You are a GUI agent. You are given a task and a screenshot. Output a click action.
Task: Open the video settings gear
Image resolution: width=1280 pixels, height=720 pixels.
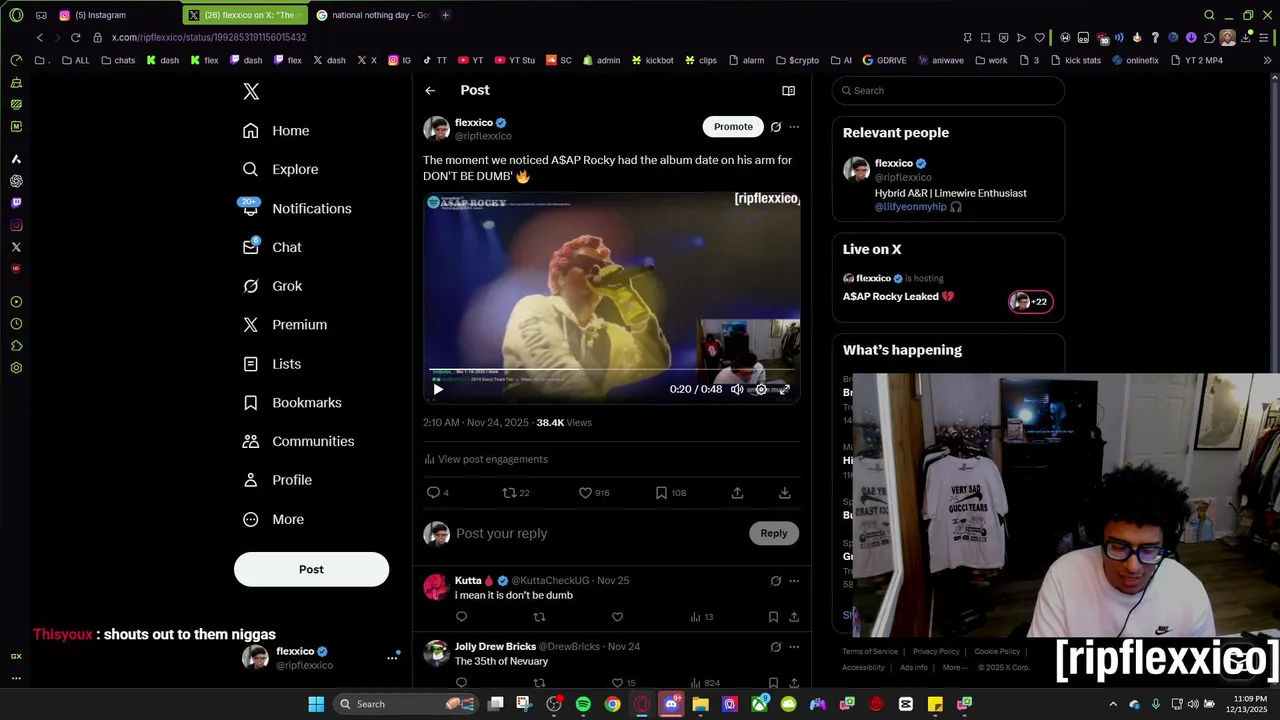tap(761, 389)
